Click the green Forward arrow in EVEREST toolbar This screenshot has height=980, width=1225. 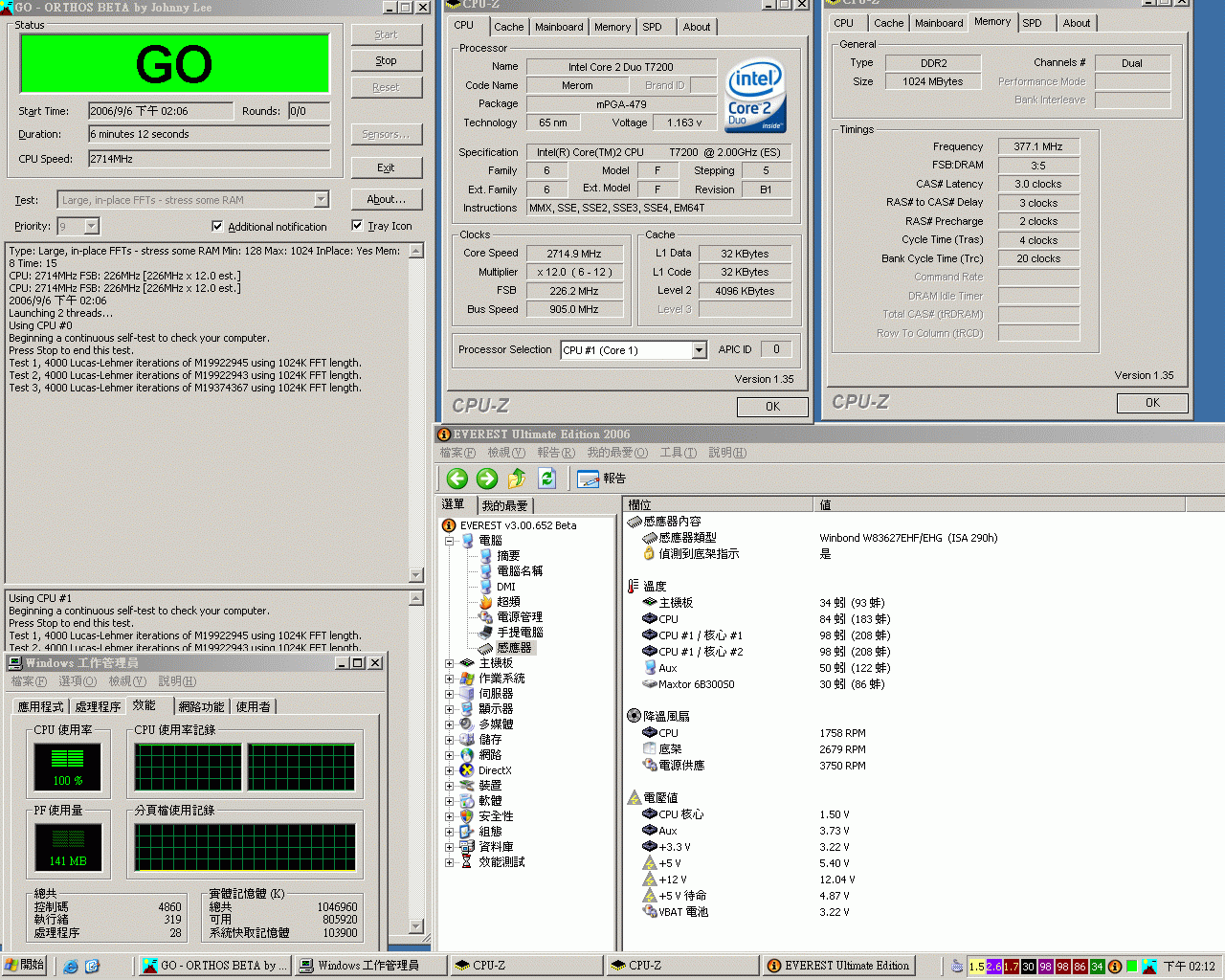487,479
